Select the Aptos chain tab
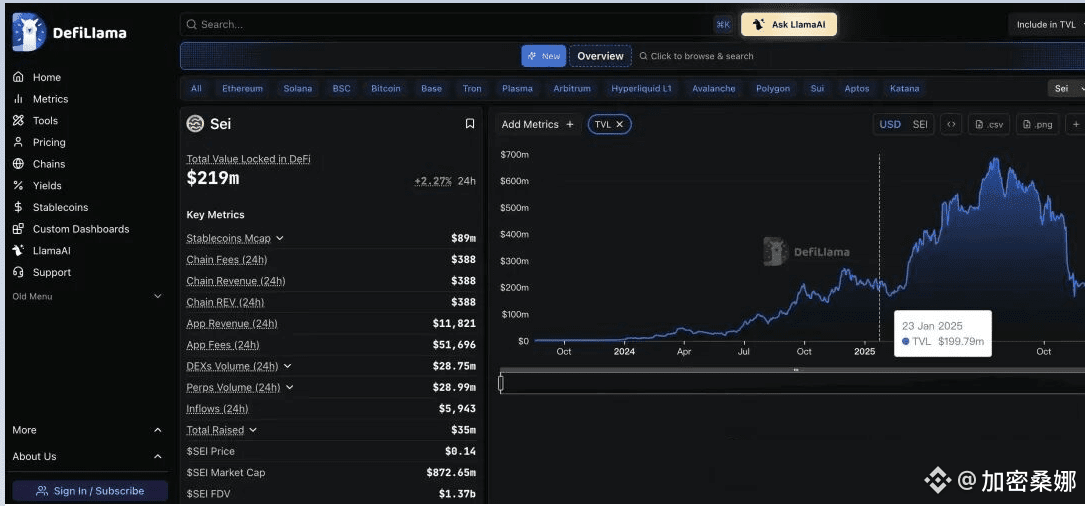Viewport: 1085px width, 506px height. click(x=856, y=89)
